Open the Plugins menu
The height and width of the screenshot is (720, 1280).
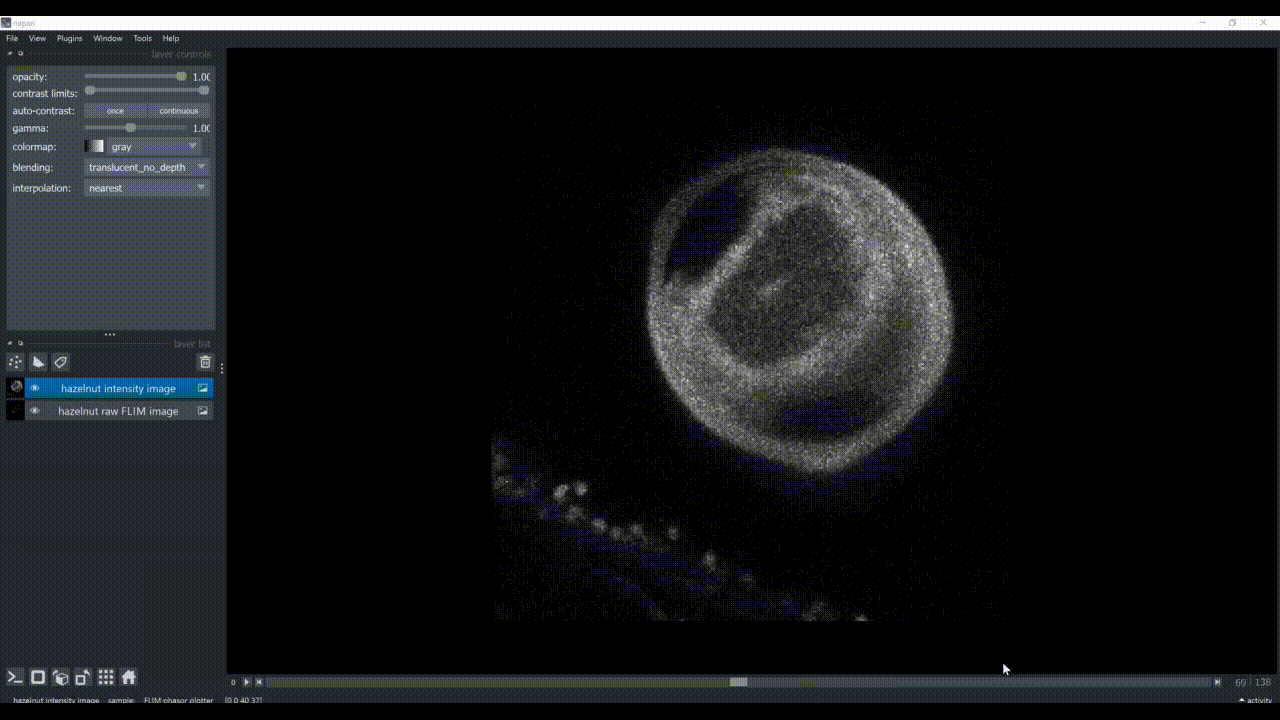[x=69, y=38]
